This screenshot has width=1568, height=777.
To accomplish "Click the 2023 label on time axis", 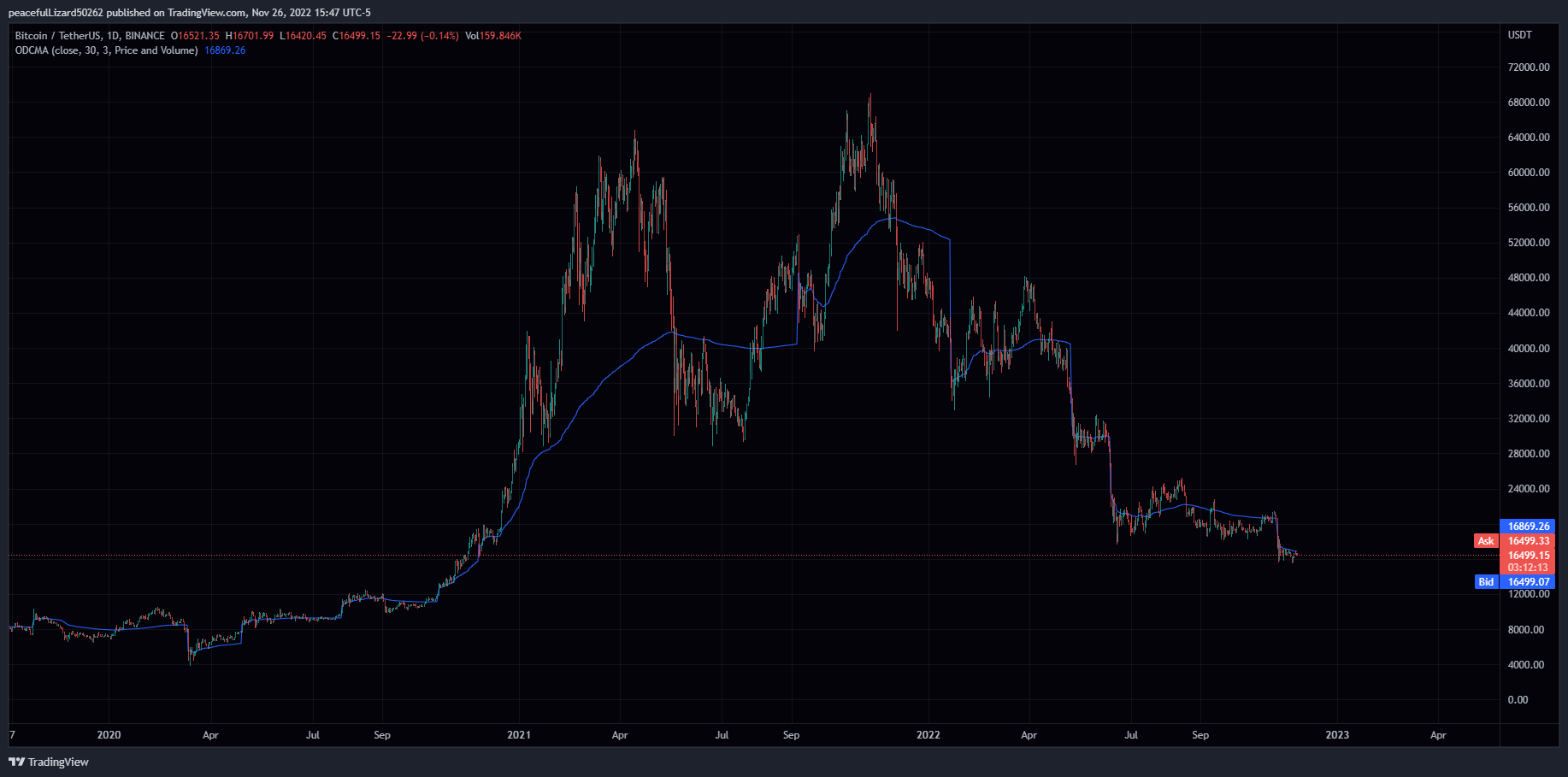I will [x=1337, y=735].
